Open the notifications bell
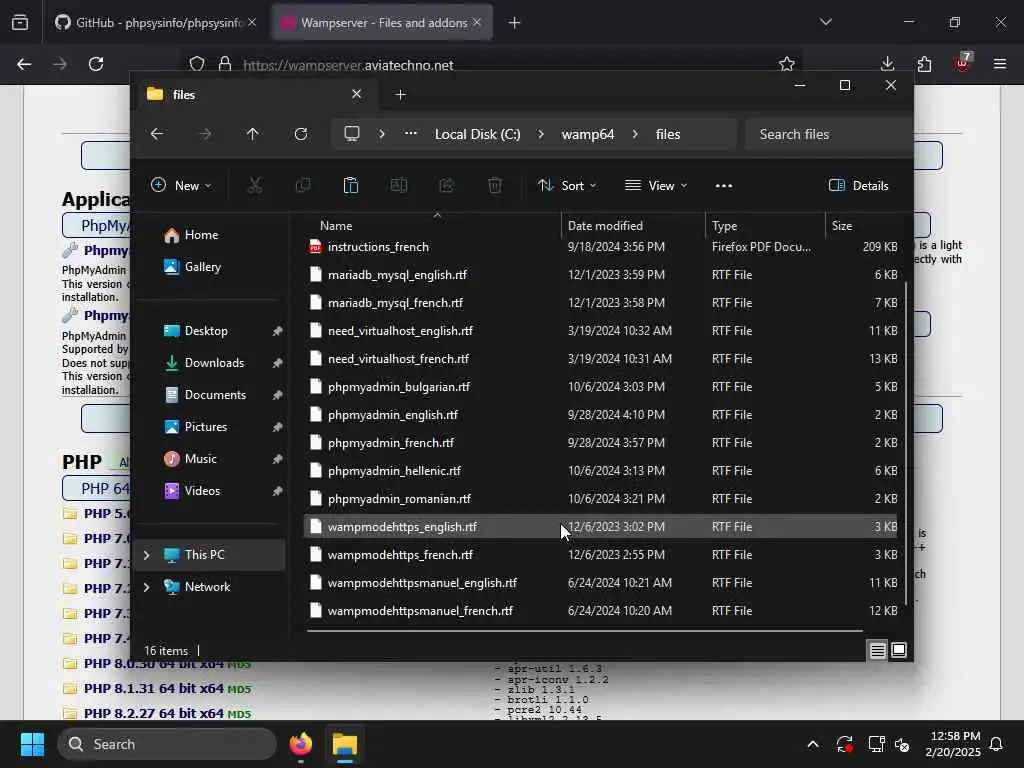The height and width of the screenshot is (768, 1024). pyautogui.click(x=997, y=744)
